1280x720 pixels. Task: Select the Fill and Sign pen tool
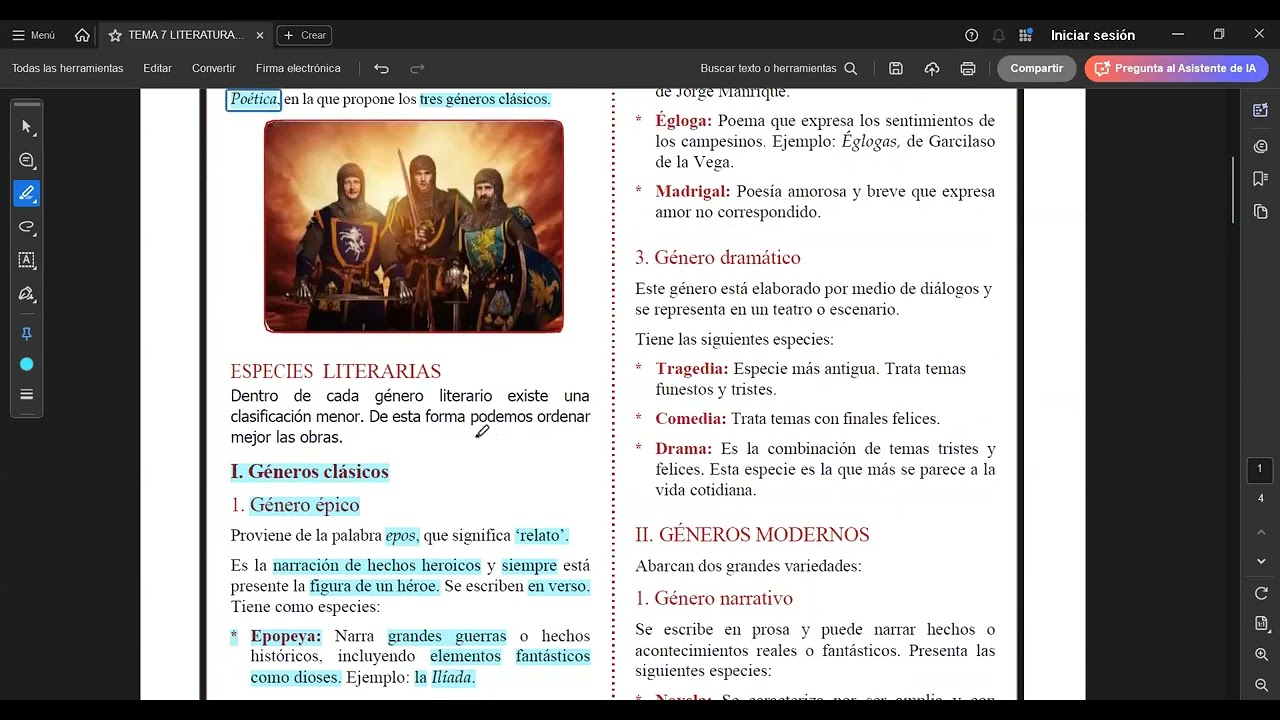[27, 293]
